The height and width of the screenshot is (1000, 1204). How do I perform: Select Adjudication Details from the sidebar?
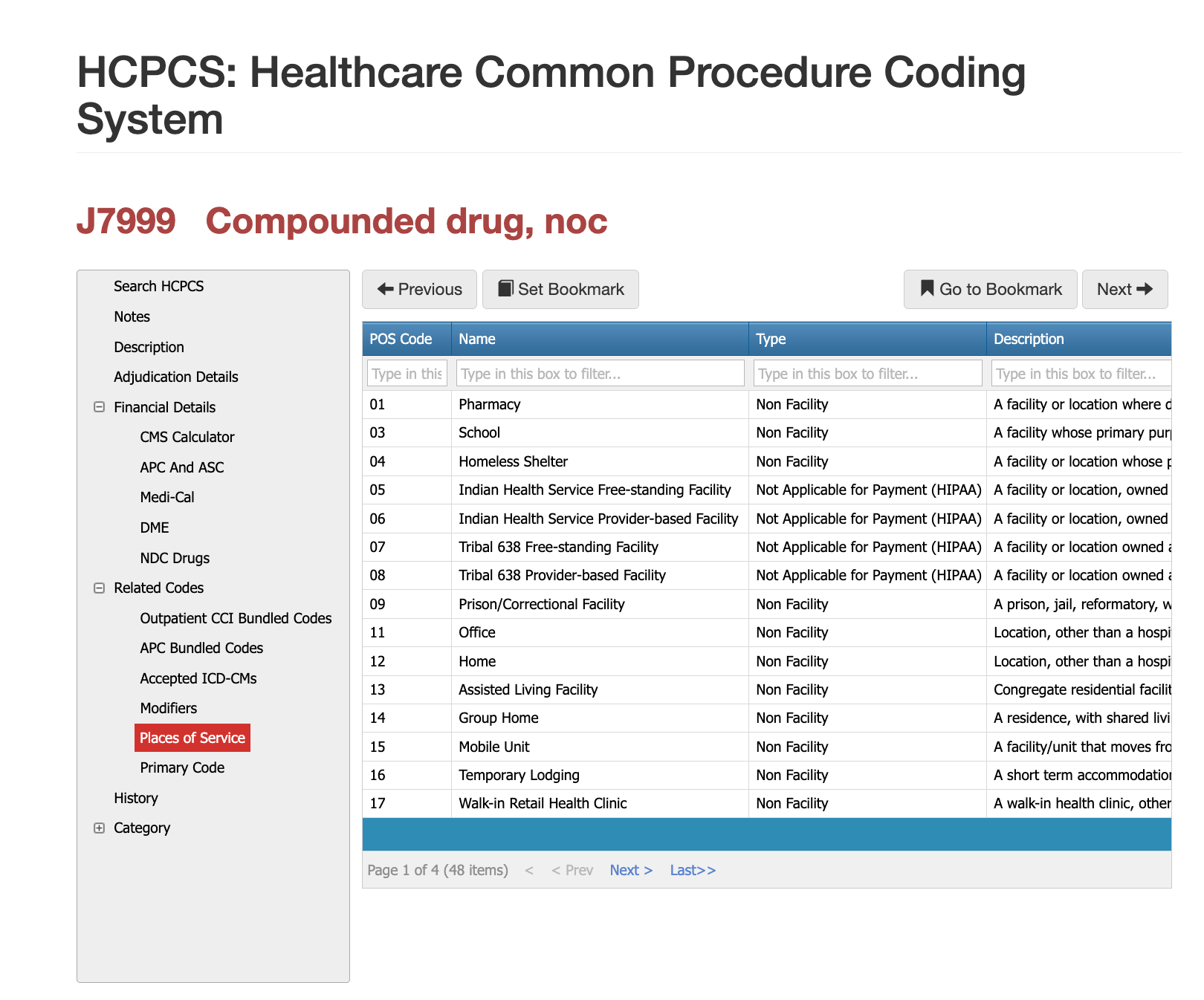tap(175, 377)
